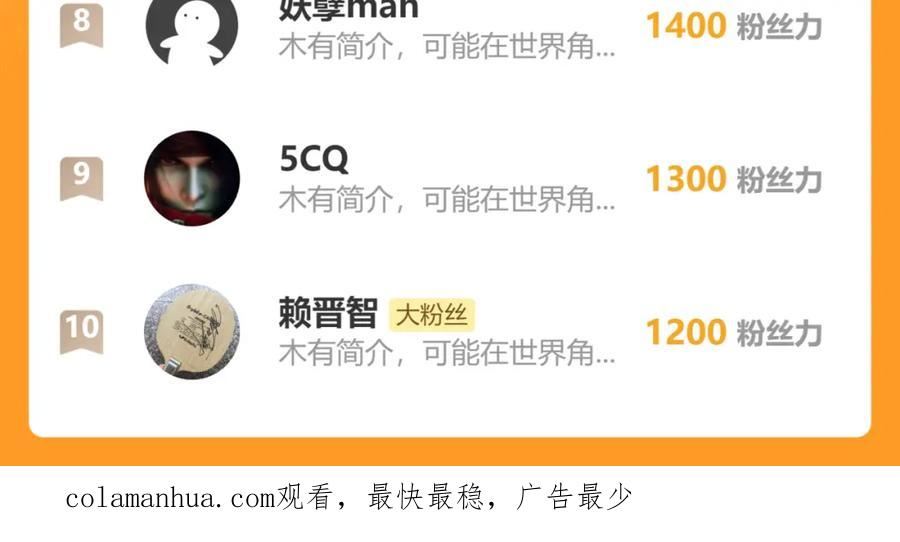Click the 大粉丝 badge tag
The image size is (900, 542).
click(432, 315)
